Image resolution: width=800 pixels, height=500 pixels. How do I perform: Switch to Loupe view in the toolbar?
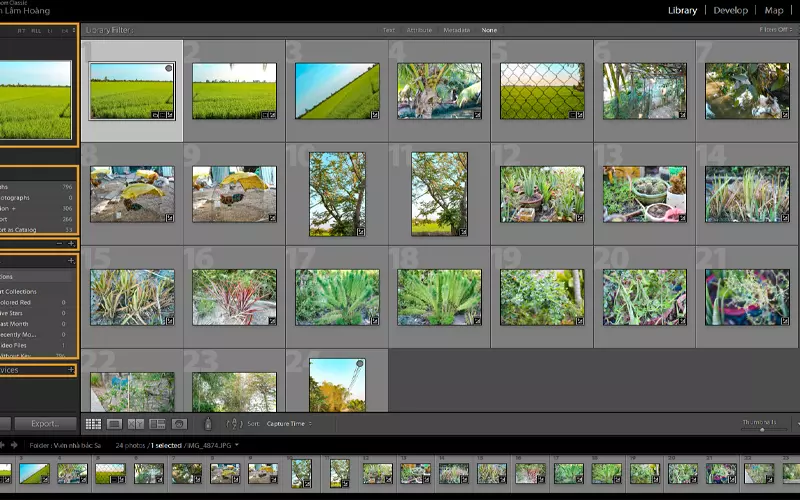[x=114, y=424]
